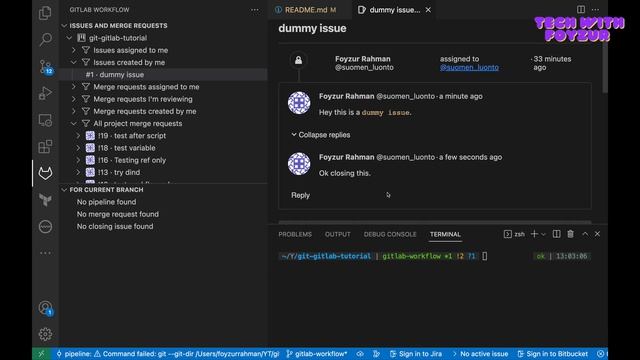Click the editor vertical scrollbar

pos(604,67)
